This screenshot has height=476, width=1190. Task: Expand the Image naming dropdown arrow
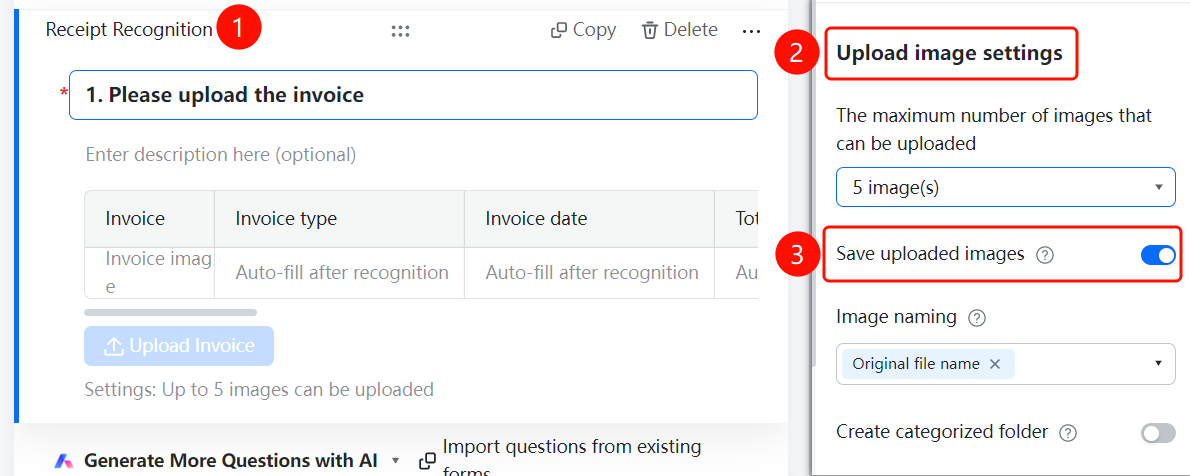(1159, 364)
